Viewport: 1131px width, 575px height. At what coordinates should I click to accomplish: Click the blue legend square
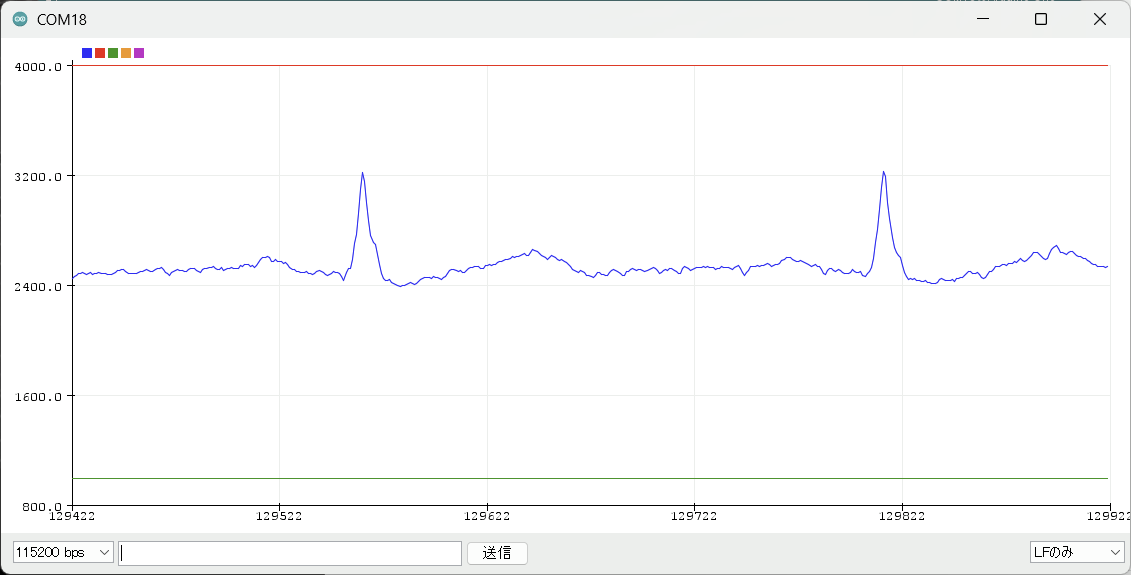click(87, 53)
